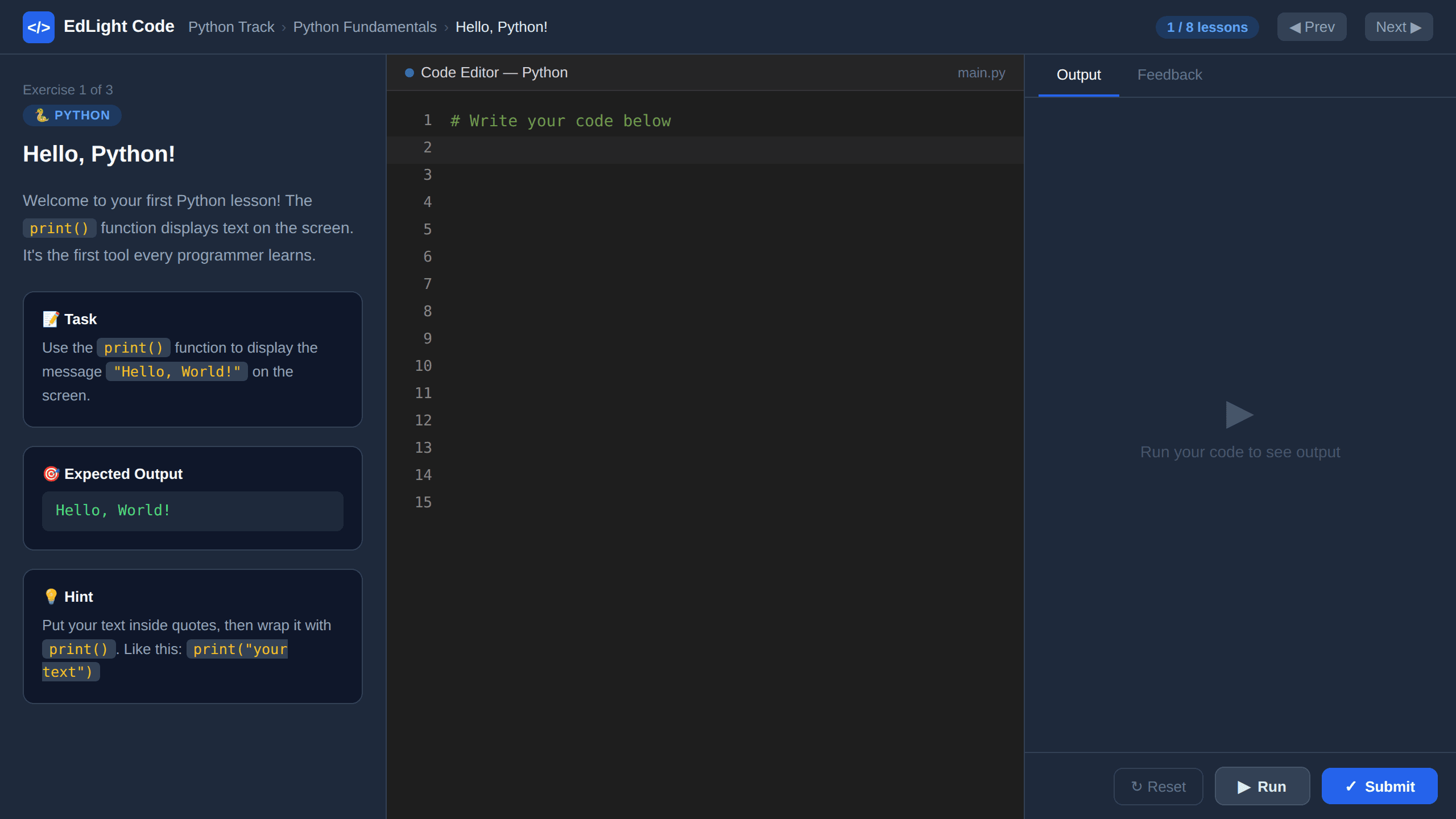Viewport: 1456px width, 819px height.
Task: Go to previous lesson with Prev
Action: [x=1312, y=27]
